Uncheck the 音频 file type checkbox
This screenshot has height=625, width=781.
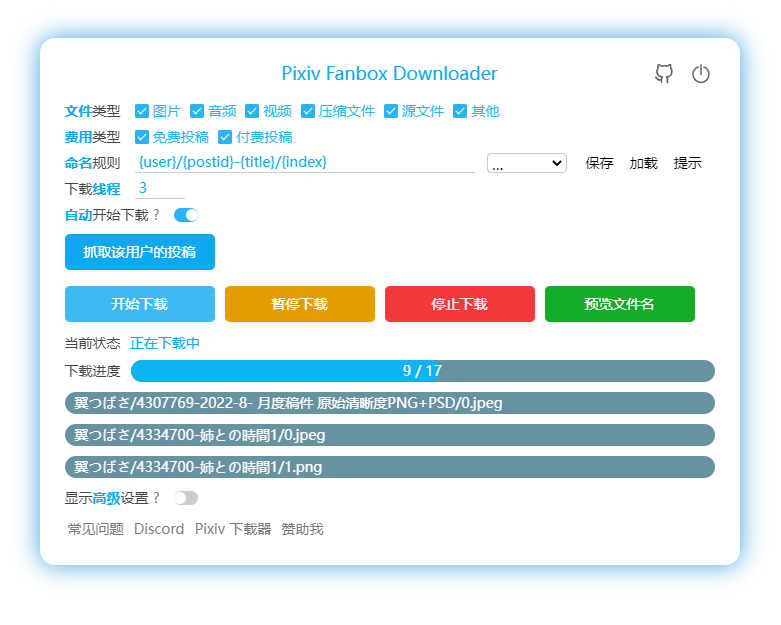197,111
